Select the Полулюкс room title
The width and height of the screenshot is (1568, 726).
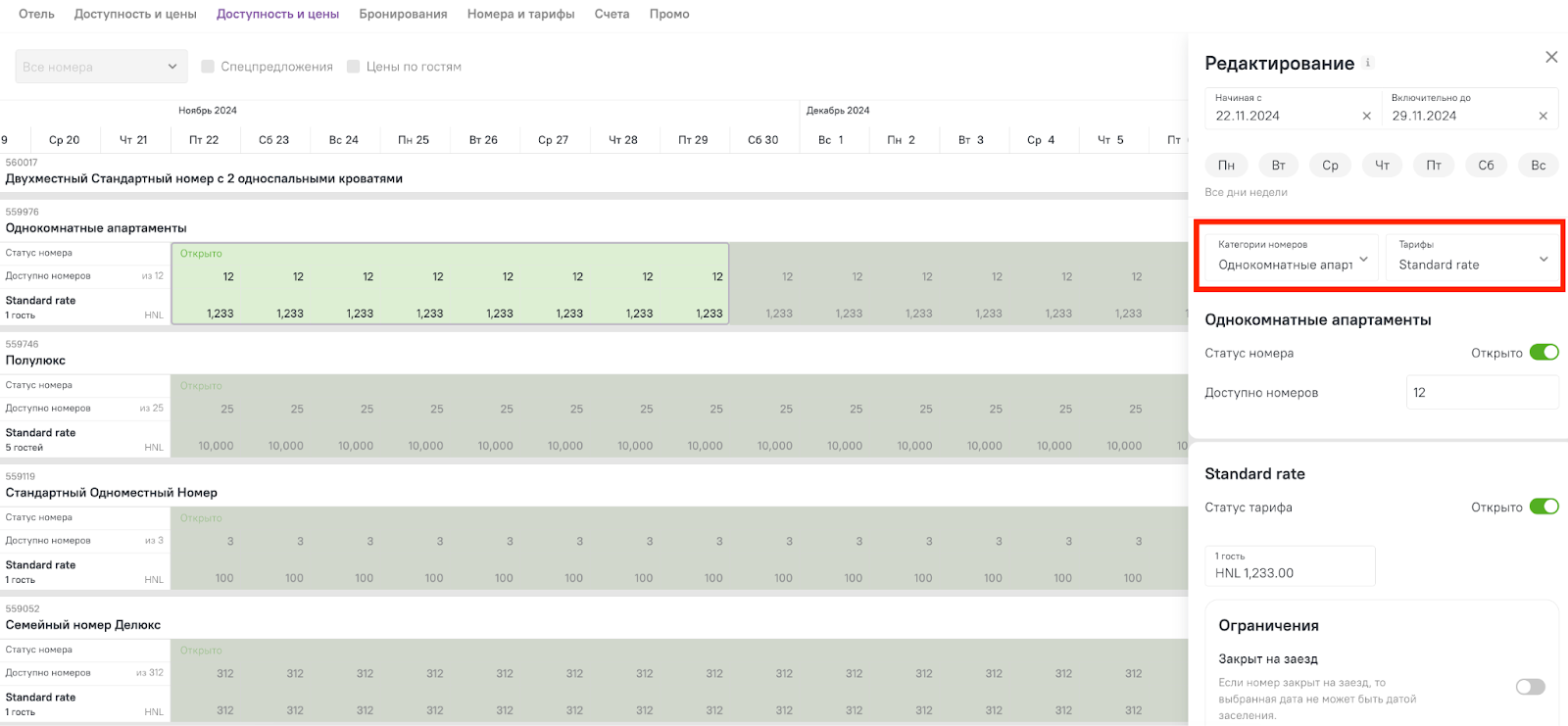click(35, 361)
